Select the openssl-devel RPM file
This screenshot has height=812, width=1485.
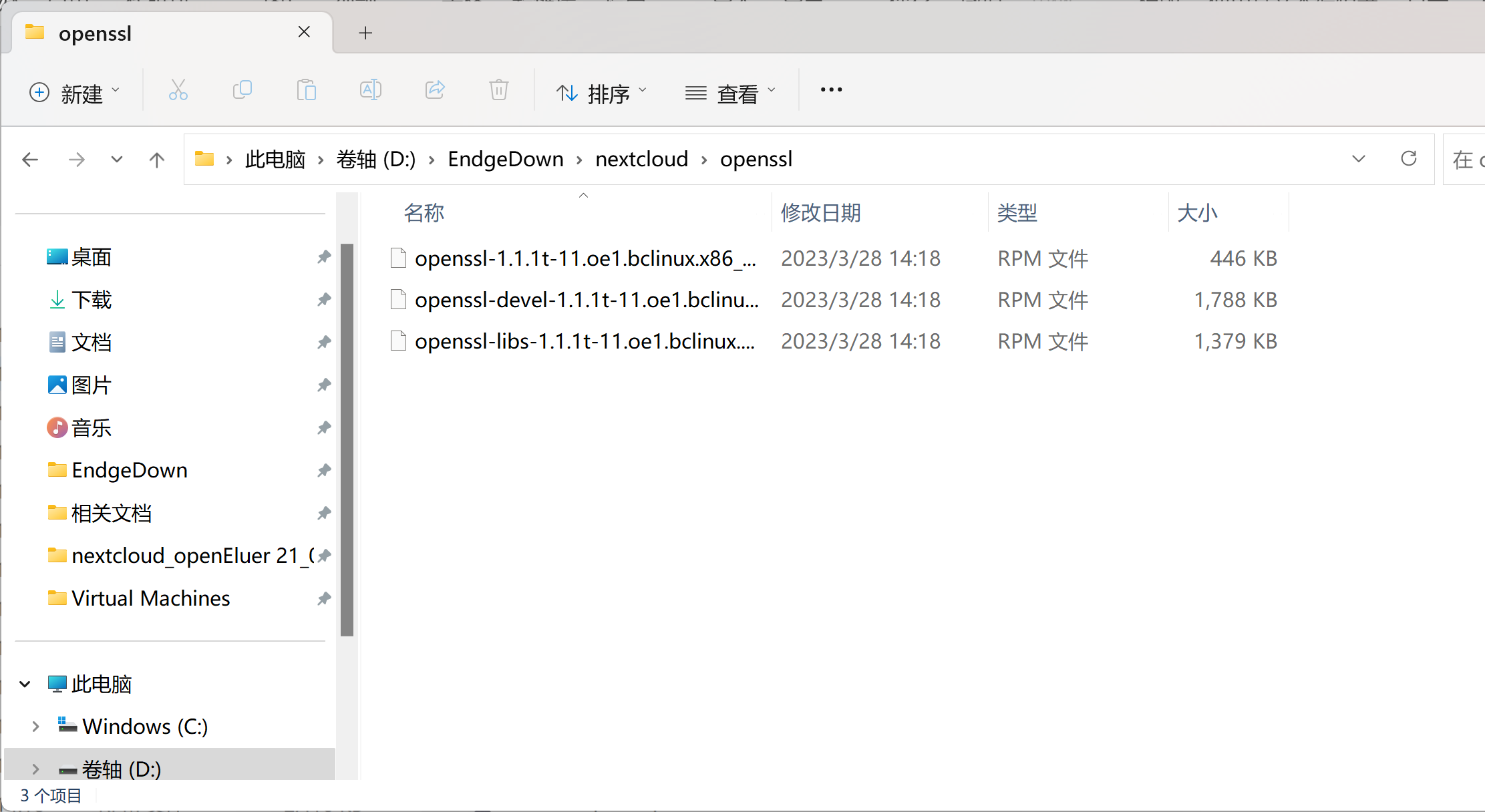click(x=586, y=300)
